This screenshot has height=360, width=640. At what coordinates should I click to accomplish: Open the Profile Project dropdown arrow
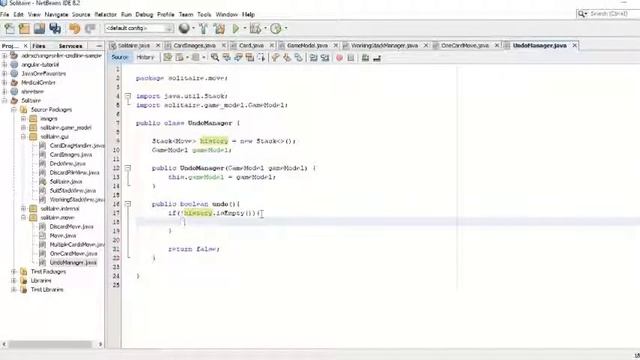pos(286,28)
